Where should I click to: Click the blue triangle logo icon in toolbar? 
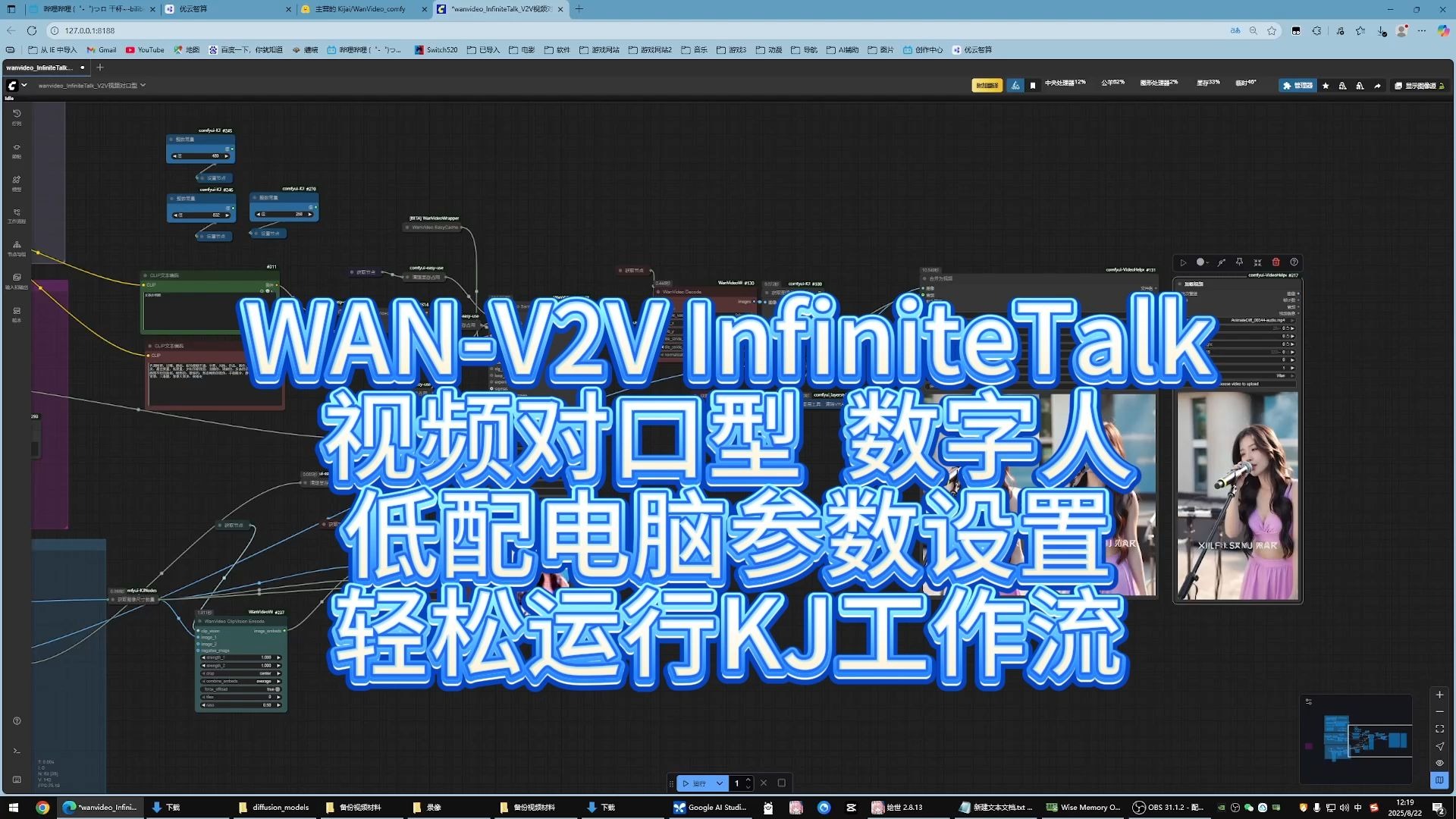pyautogui.click(x=1015, y=86)
